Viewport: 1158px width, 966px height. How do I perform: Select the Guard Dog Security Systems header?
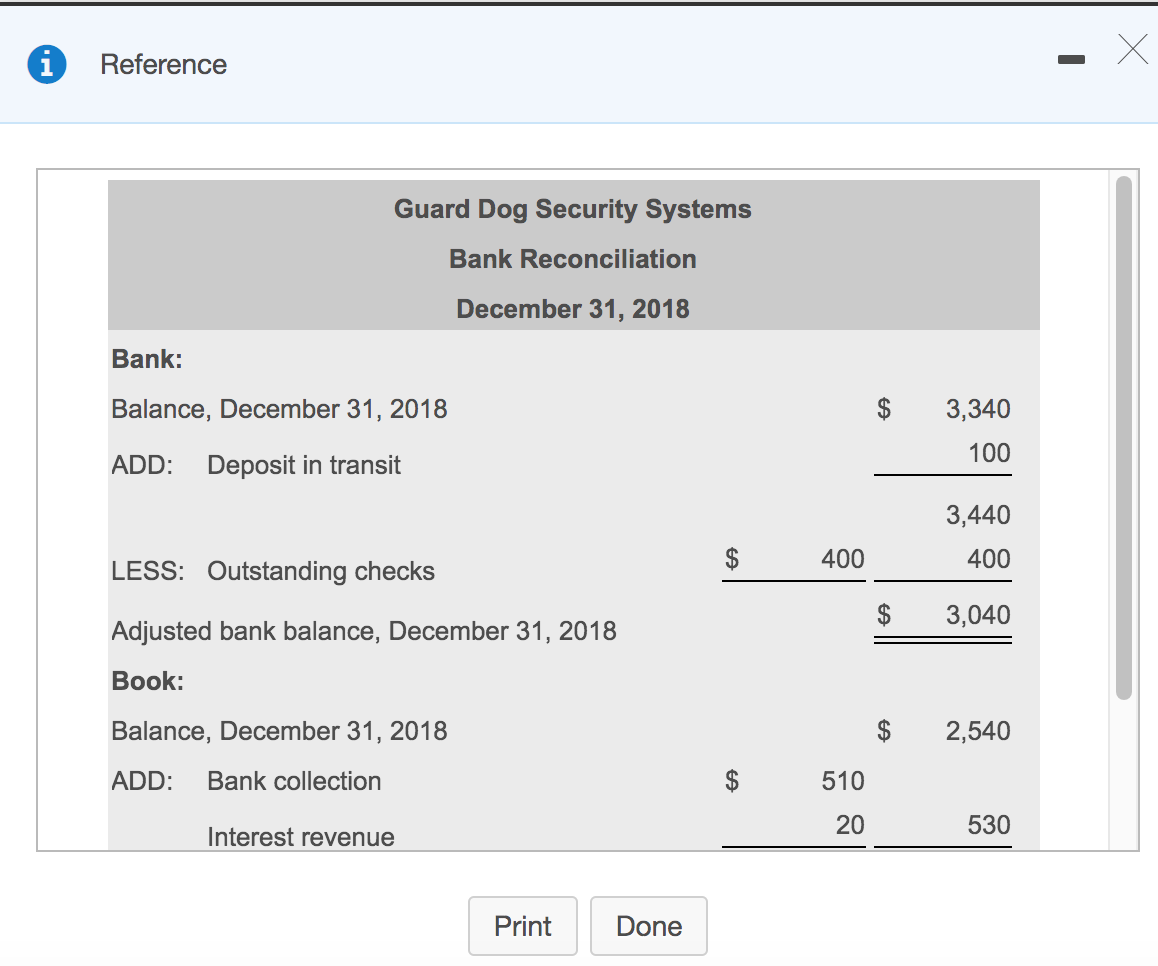(x=572, y=209)
